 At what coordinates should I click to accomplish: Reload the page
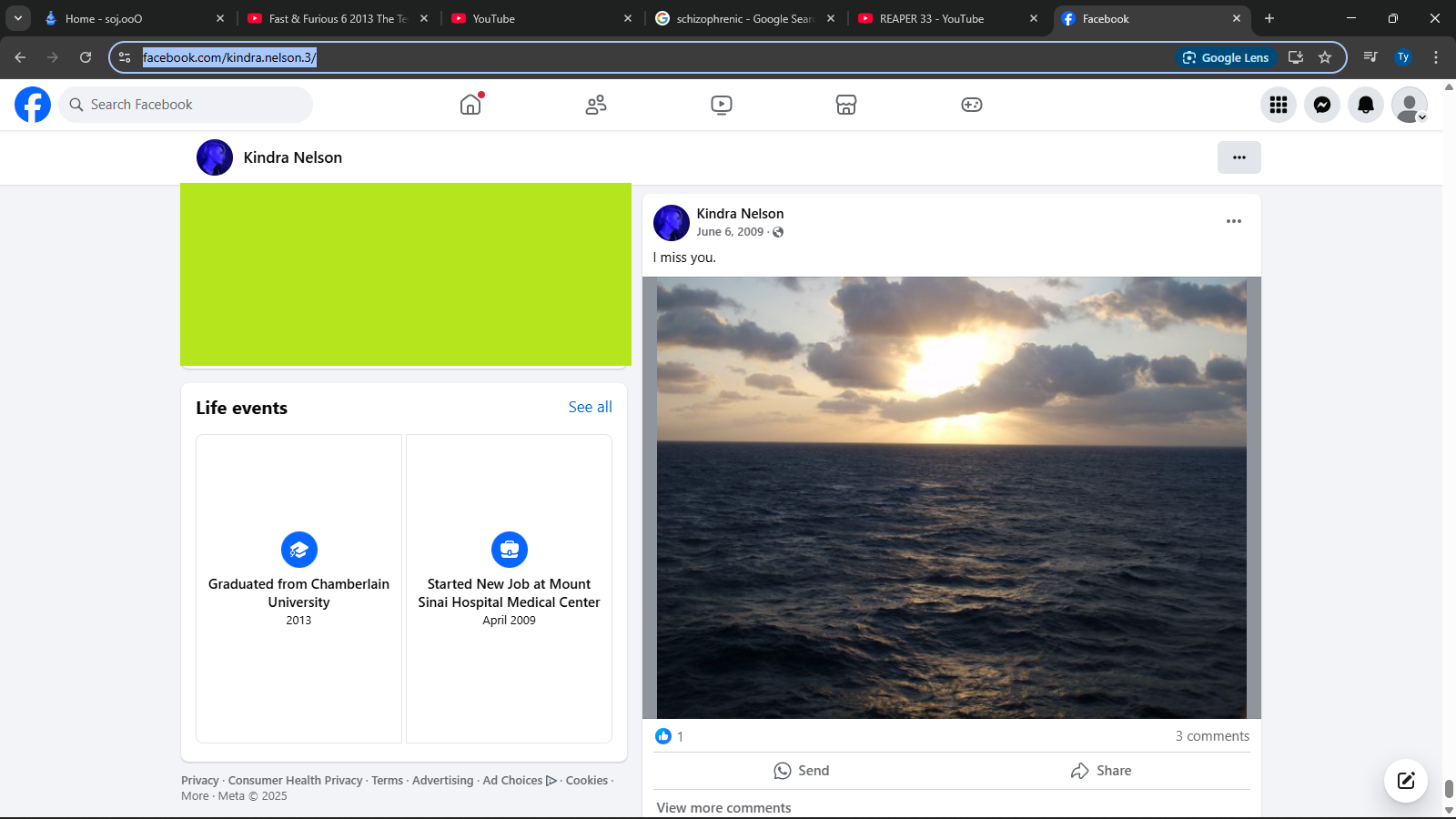[86, 57]
